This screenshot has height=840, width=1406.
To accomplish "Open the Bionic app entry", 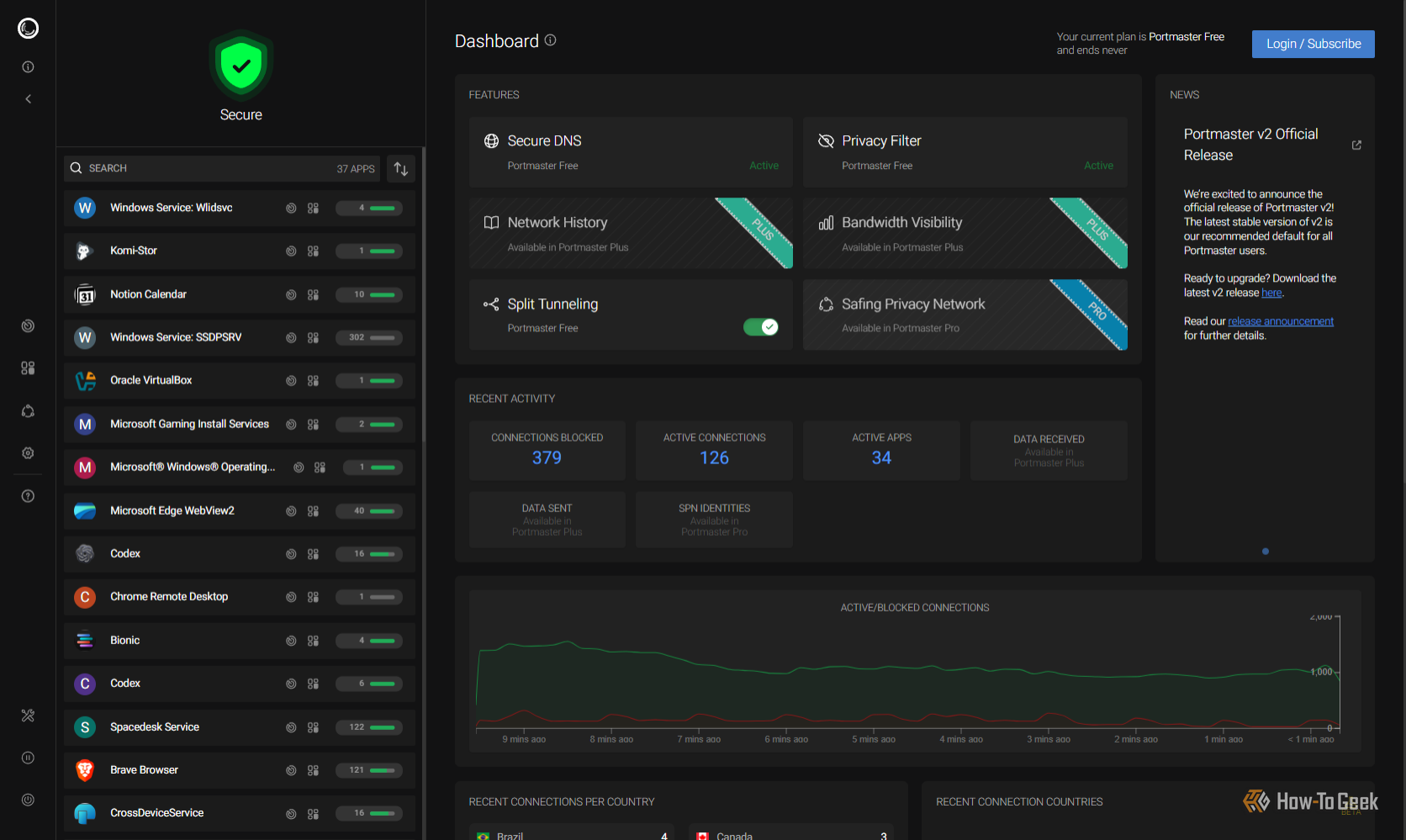I will click(240, 641).
